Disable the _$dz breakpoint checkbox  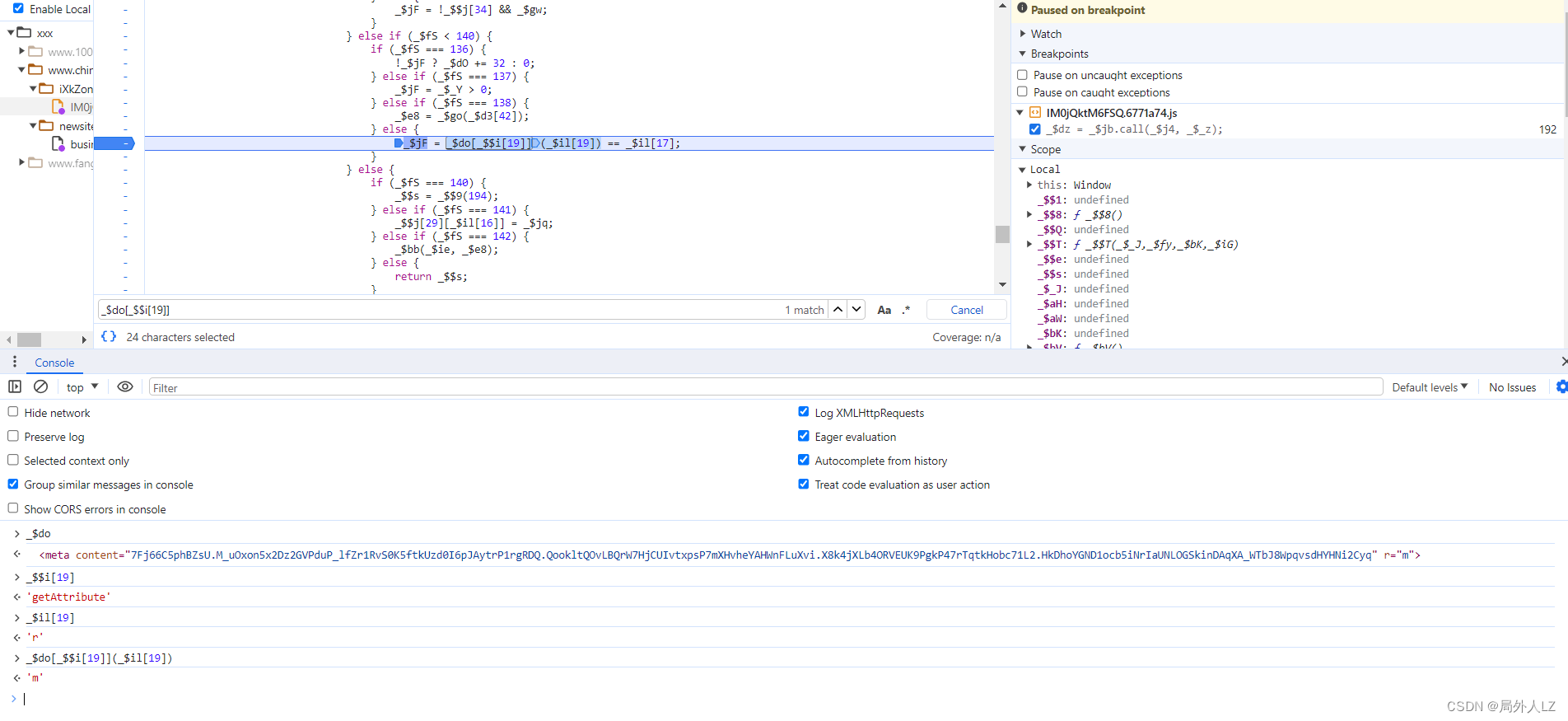click(1035, 129)
